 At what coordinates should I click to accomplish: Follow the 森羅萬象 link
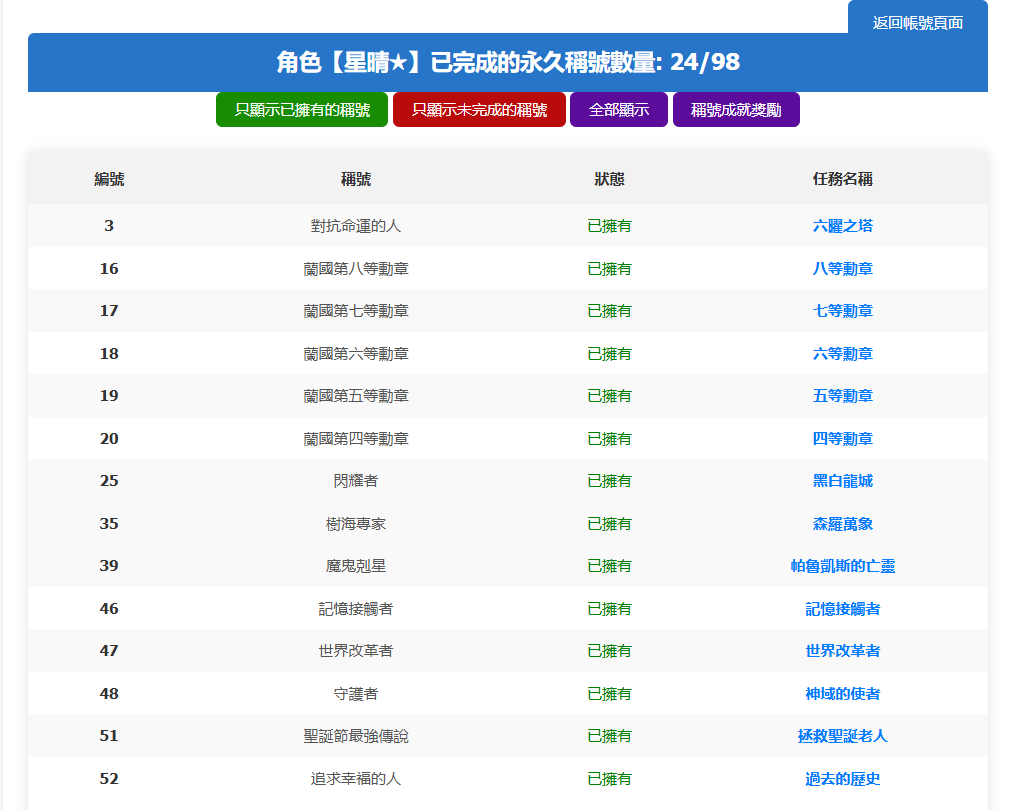pos(843,523)
